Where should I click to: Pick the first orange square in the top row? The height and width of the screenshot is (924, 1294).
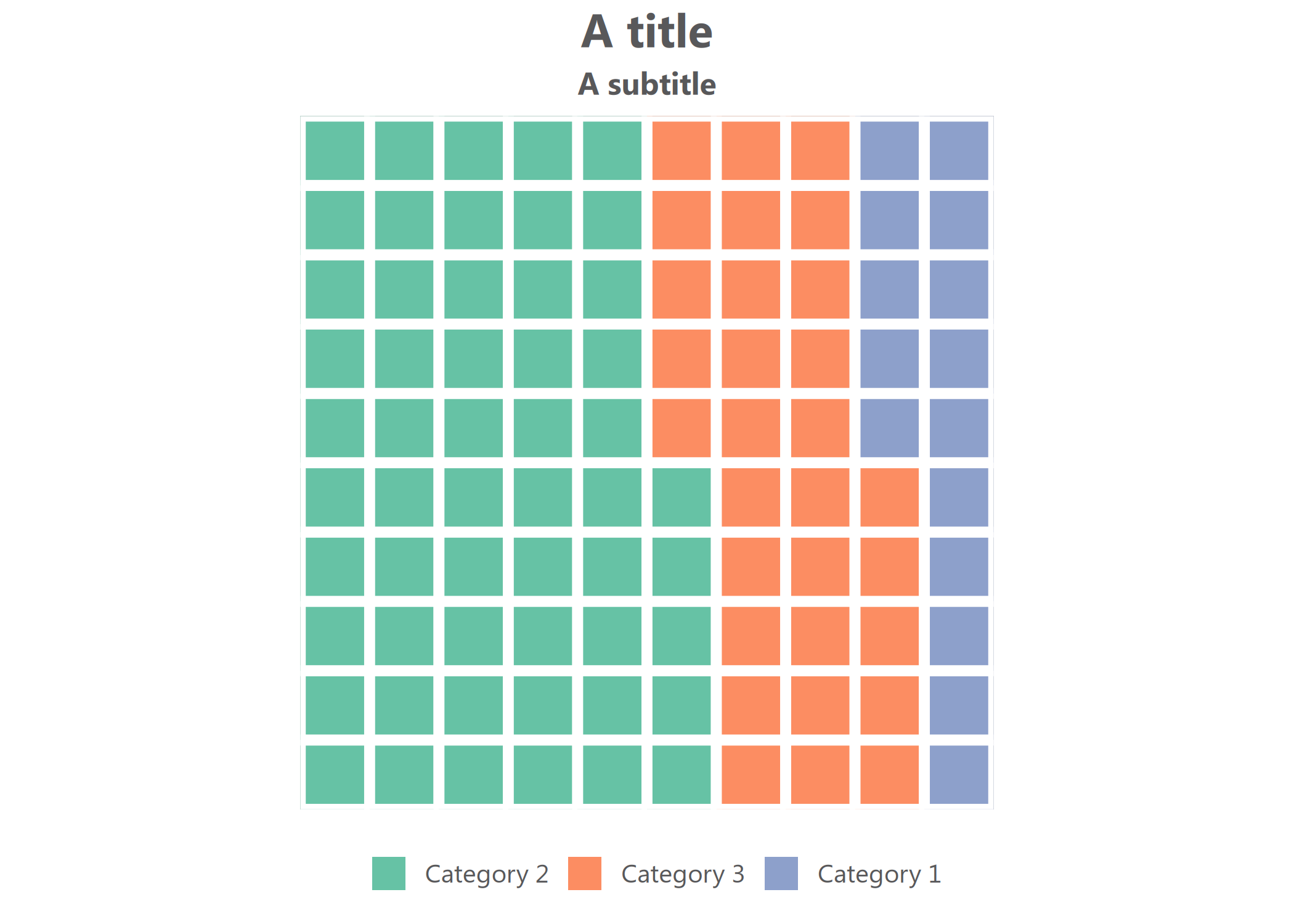[x=681, y=150]
